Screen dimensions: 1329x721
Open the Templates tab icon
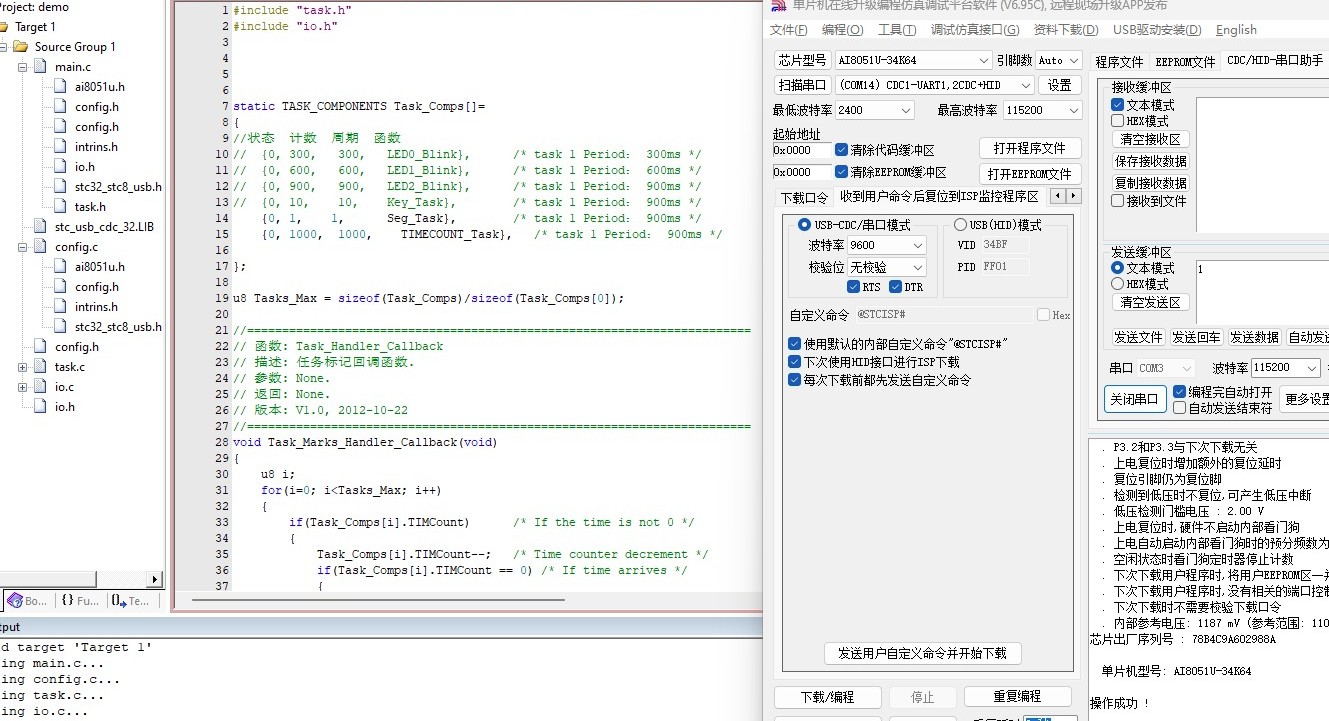(x=118, y=601)
